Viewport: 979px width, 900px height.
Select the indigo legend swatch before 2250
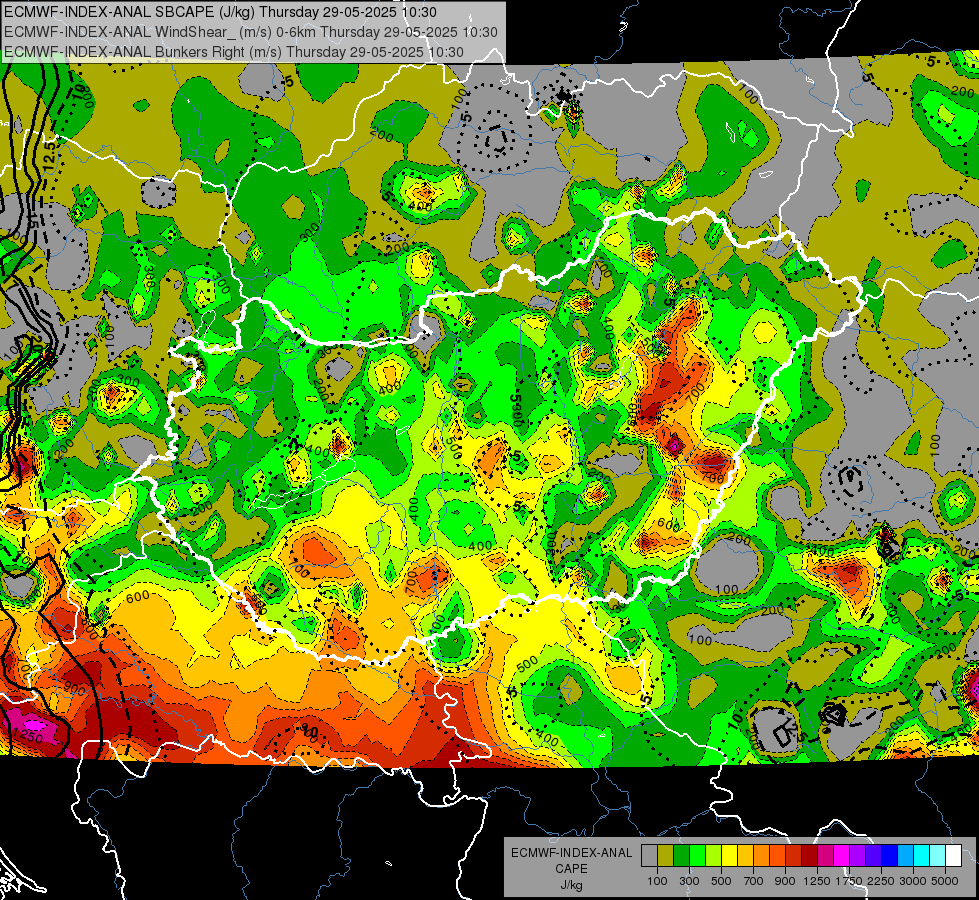point(873,855)
